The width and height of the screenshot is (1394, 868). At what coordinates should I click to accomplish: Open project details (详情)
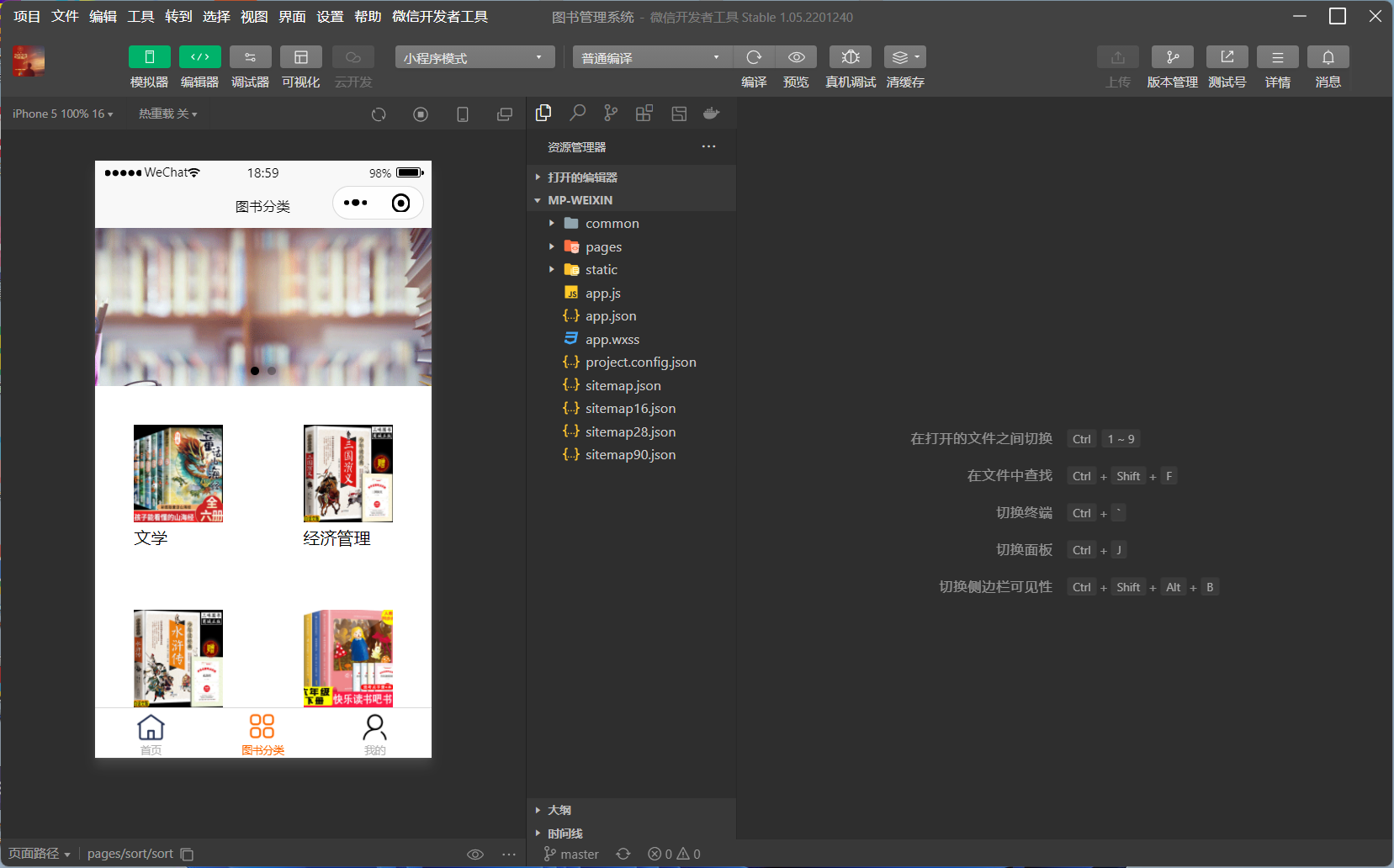click(1278, 57)
